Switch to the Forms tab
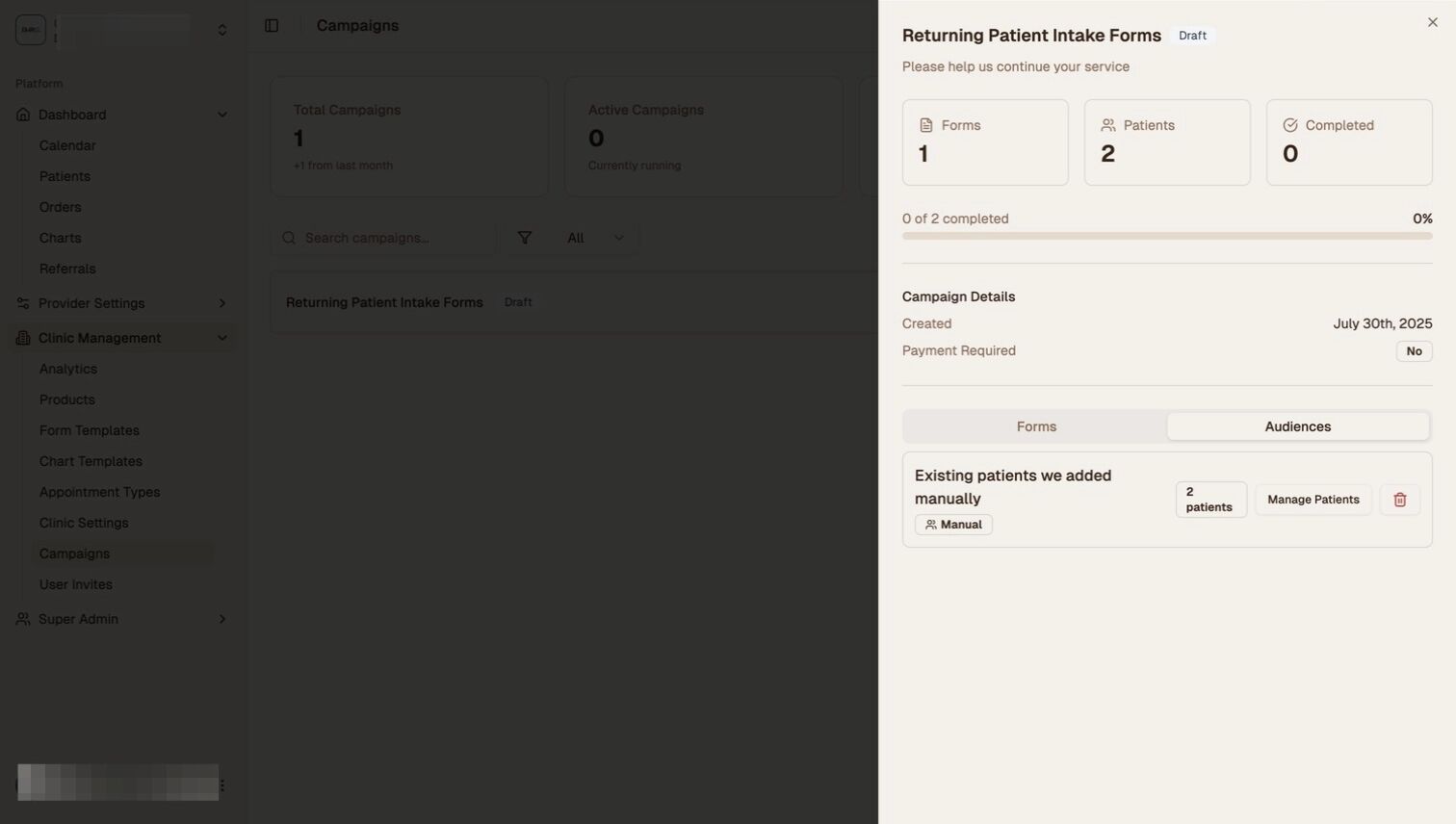 (1036, 426)
